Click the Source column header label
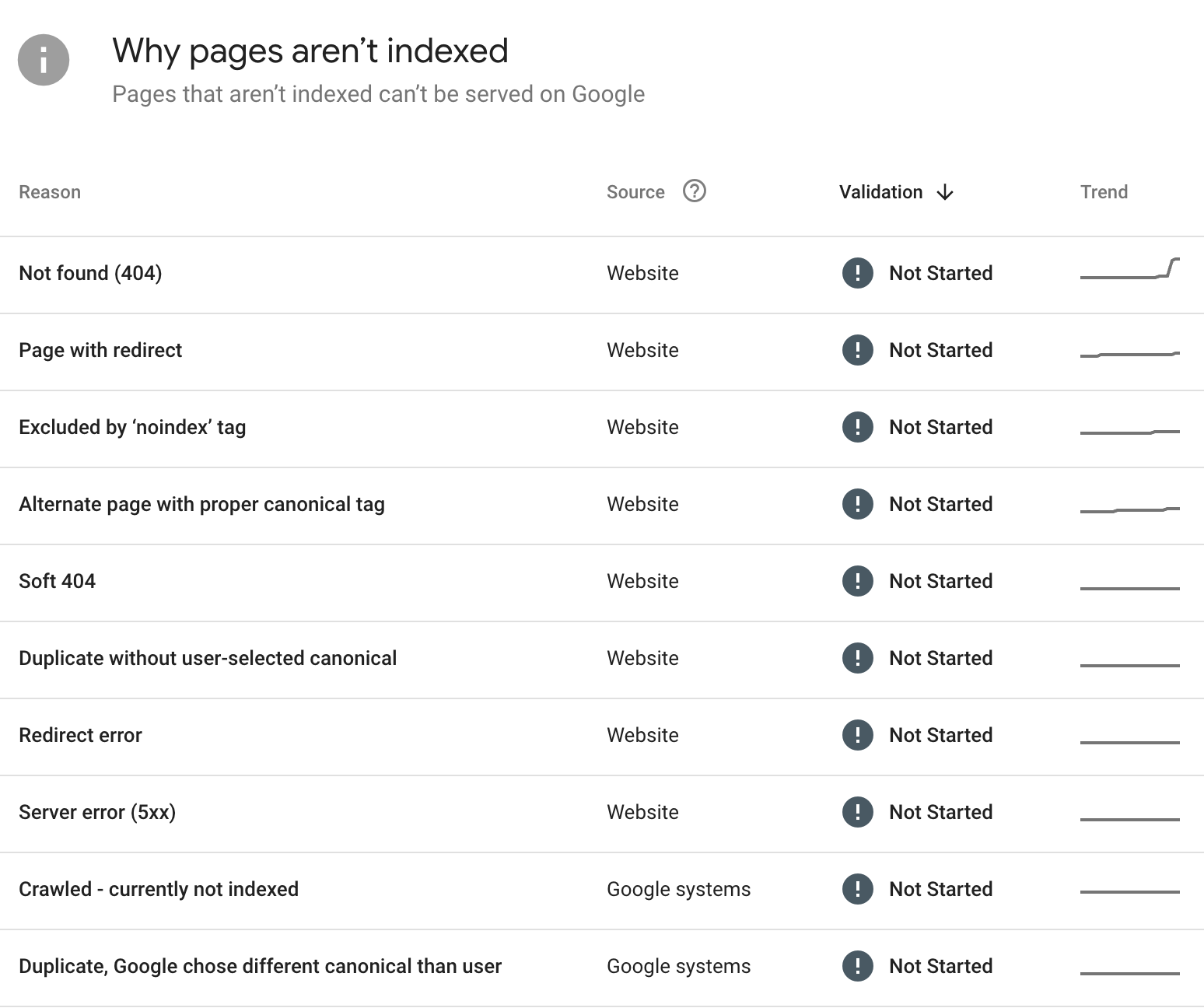This screenshot has width=1204, height=1008. pos(635,192)
